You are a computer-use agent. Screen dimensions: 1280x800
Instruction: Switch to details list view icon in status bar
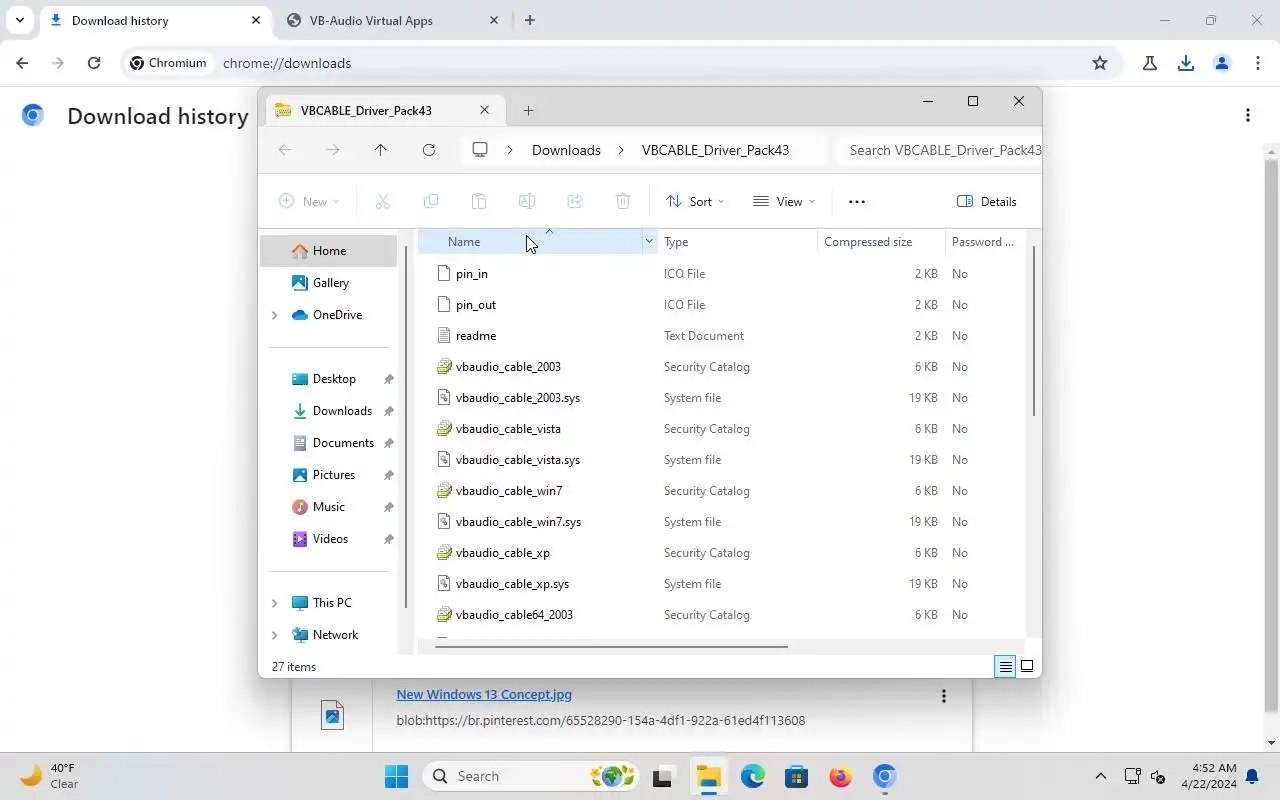pos(1005,666)
